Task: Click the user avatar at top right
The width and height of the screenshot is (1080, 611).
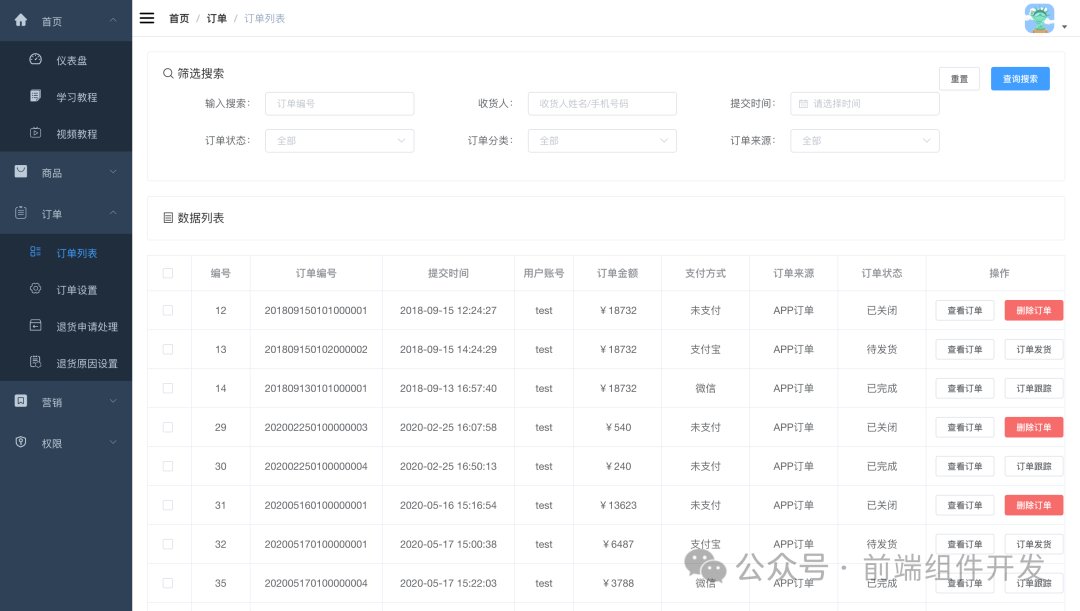Action: tap(1039, 18)
